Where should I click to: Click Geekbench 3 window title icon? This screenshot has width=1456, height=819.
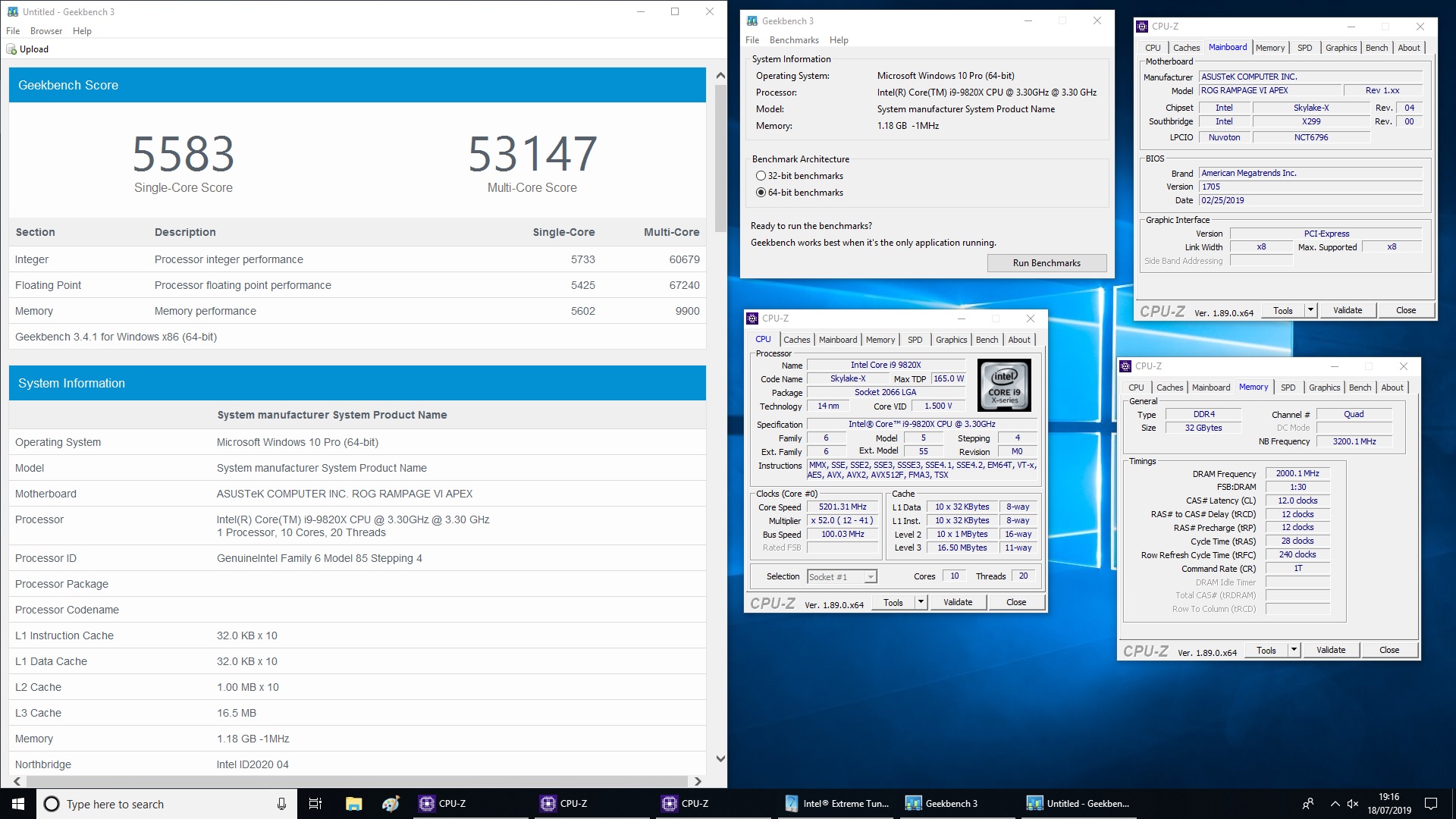tap(752, 20)
